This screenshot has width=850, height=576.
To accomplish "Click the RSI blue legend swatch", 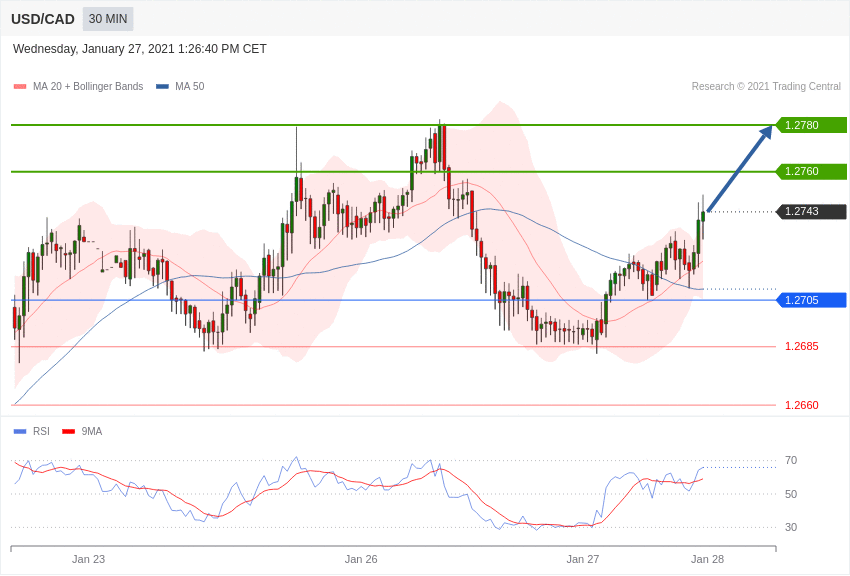I will [x=20, y=431].
